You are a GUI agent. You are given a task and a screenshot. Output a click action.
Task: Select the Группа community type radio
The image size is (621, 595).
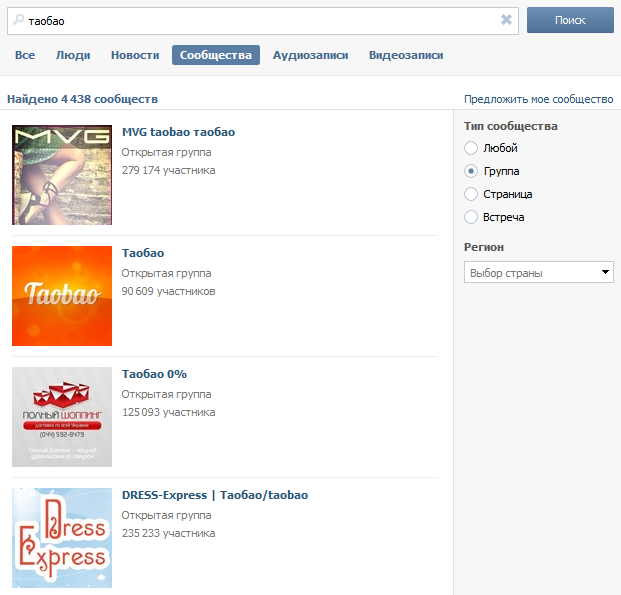471,171
